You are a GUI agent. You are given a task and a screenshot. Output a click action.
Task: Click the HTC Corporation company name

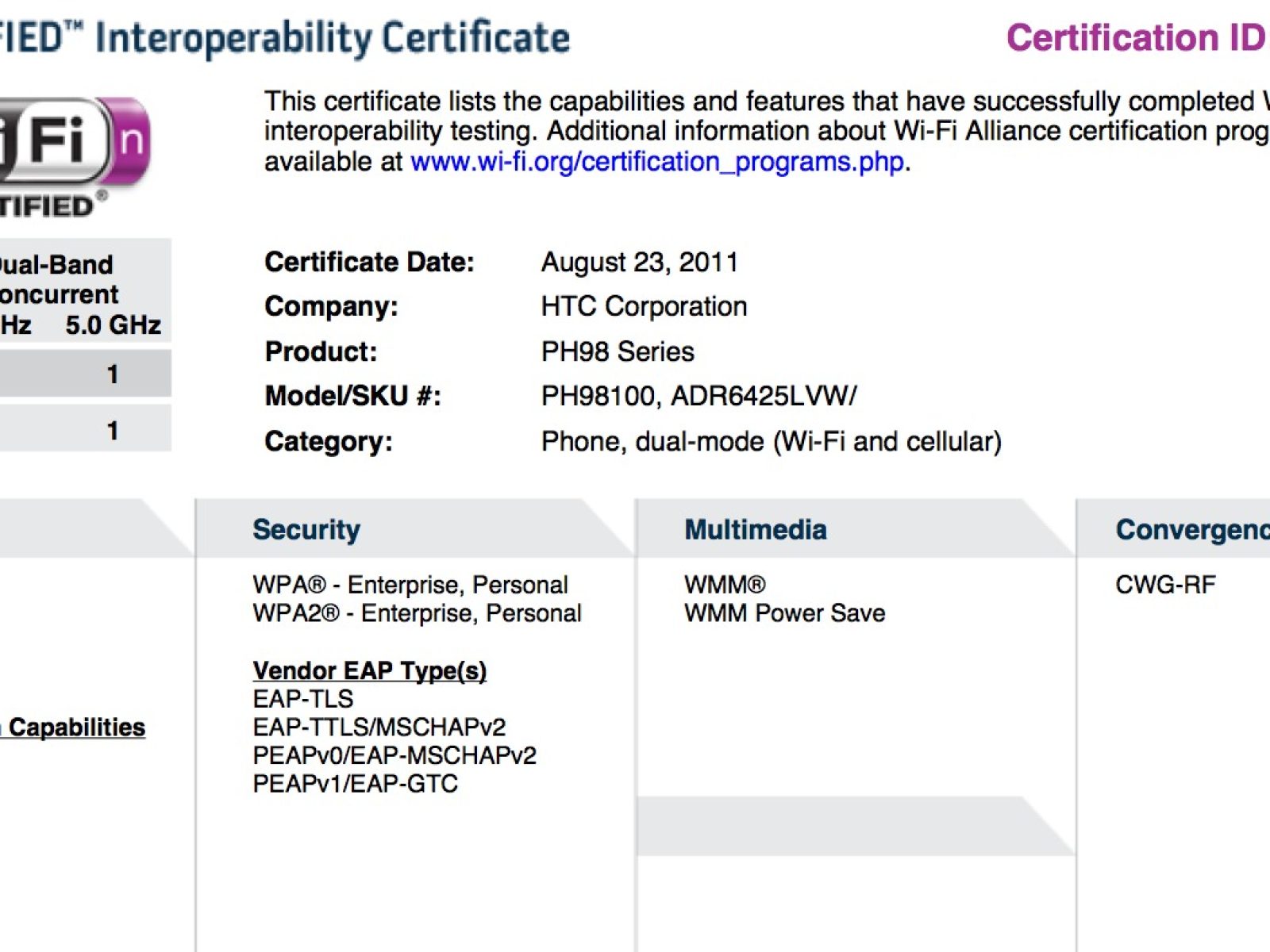(x=644, y=306)
